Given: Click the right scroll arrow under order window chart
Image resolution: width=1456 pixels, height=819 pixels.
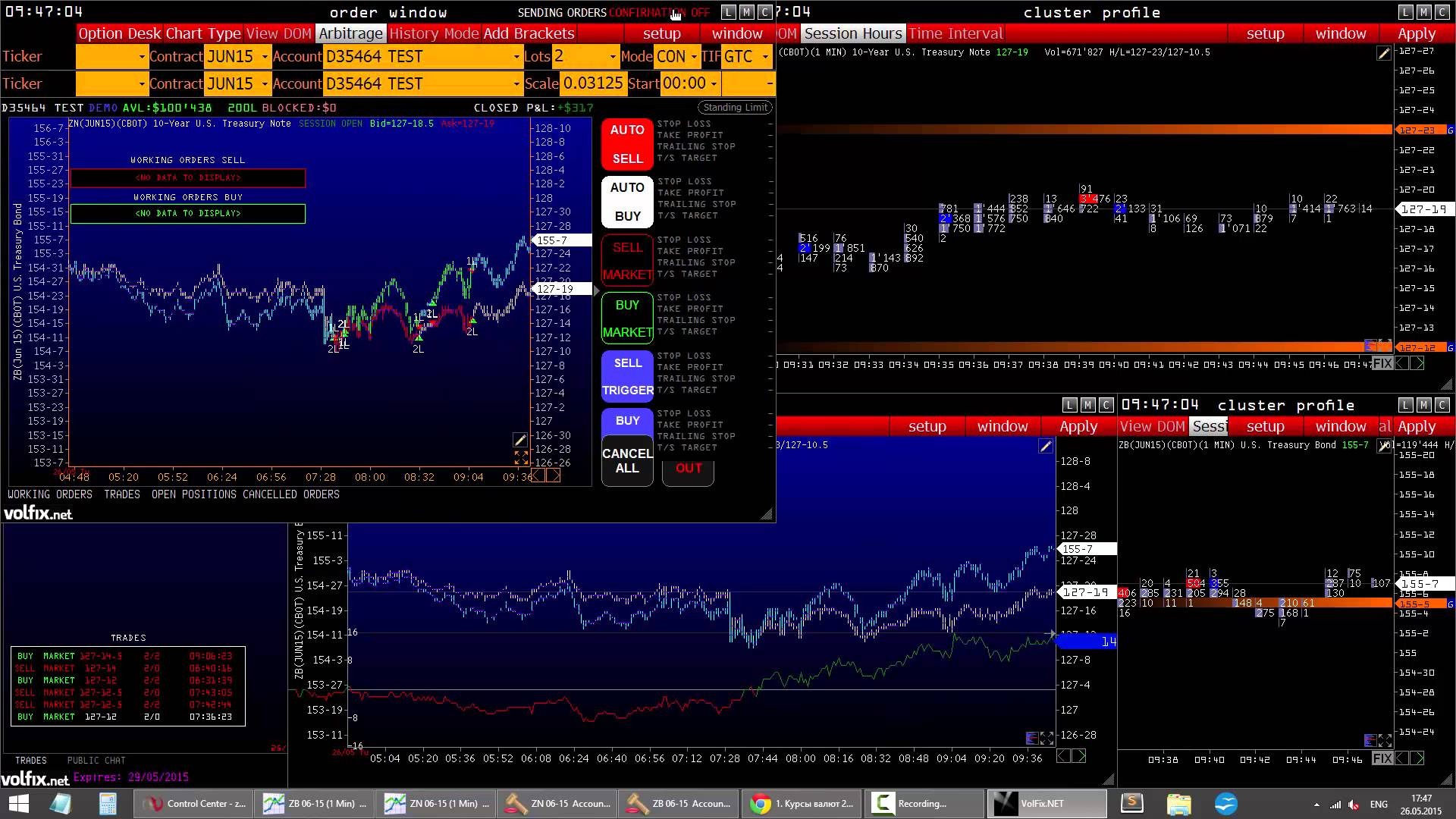Looking at the screenshot, I should pos(554,475).
